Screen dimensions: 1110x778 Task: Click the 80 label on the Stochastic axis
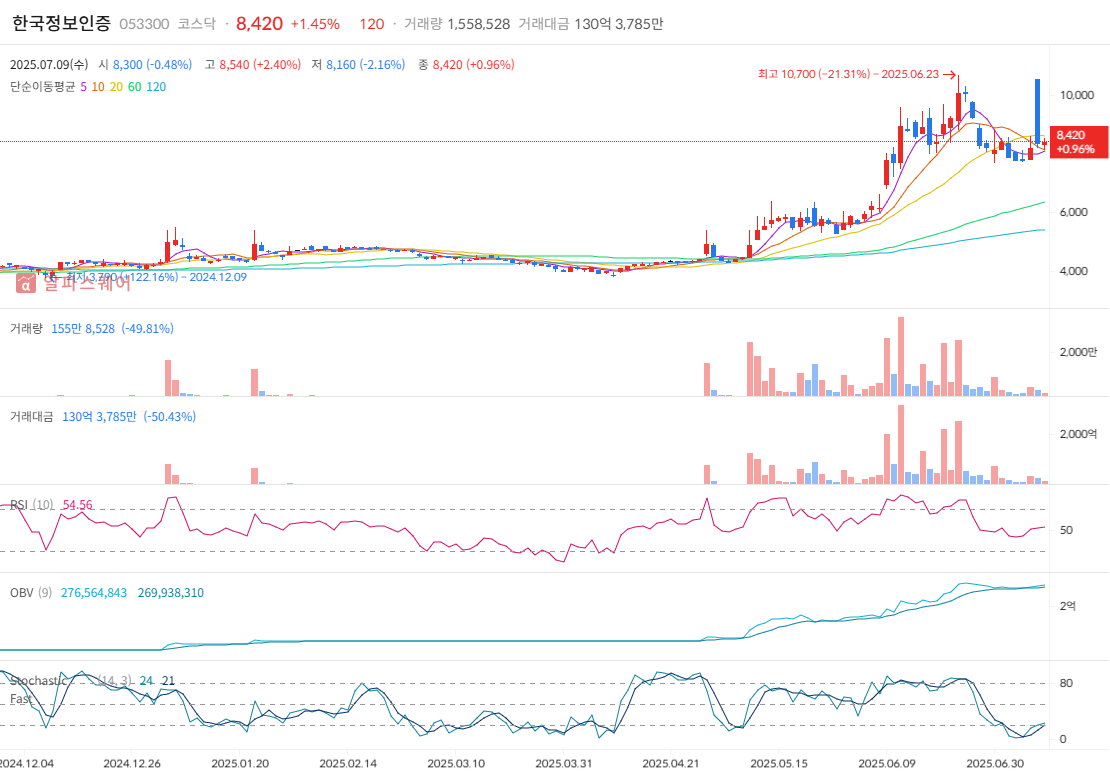pyautogui.click(x=1066, y=683)
